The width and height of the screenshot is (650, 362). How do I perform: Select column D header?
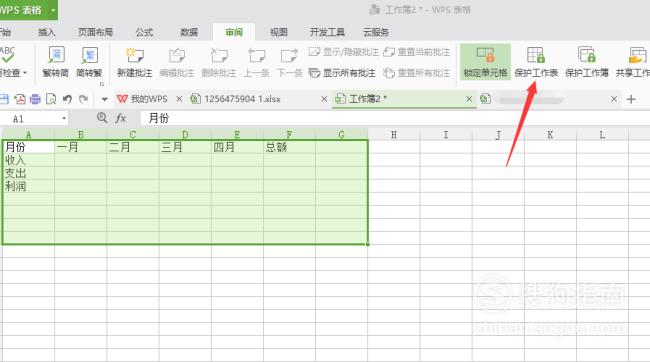(185, 135)
